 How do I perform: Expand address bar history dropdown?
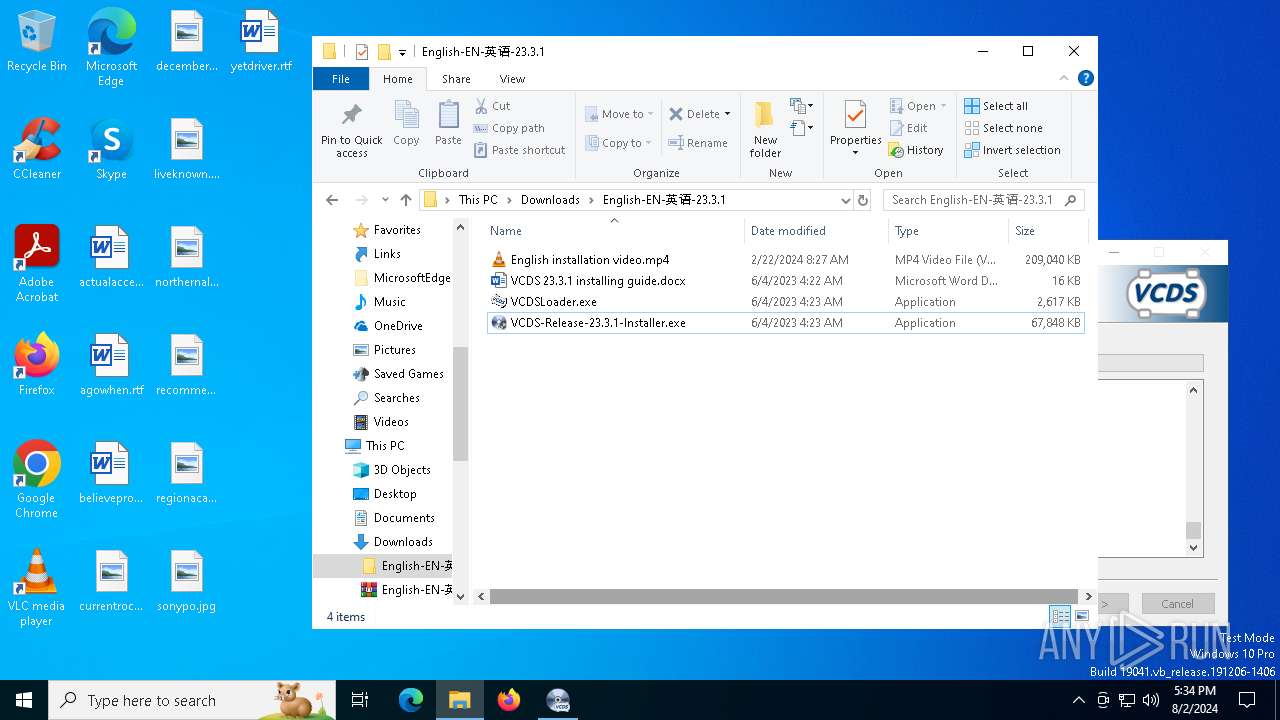[845, 200]
